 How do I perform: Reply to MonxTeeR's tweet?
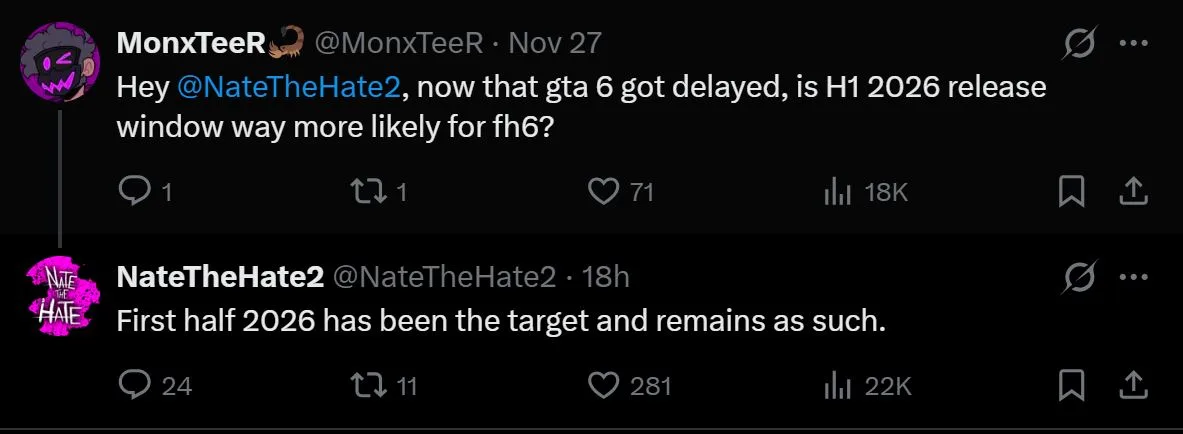(x=133, y=191)
